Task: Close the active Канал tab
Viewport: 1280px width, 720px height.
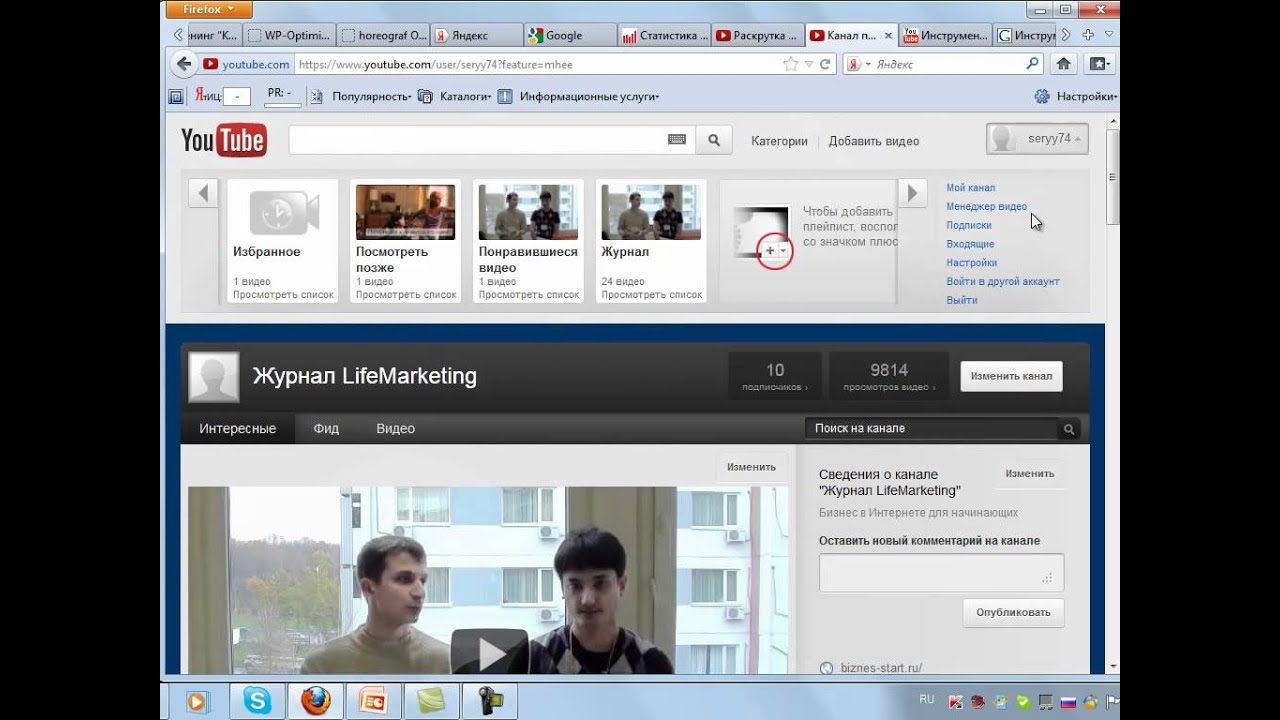Action: 889,35
